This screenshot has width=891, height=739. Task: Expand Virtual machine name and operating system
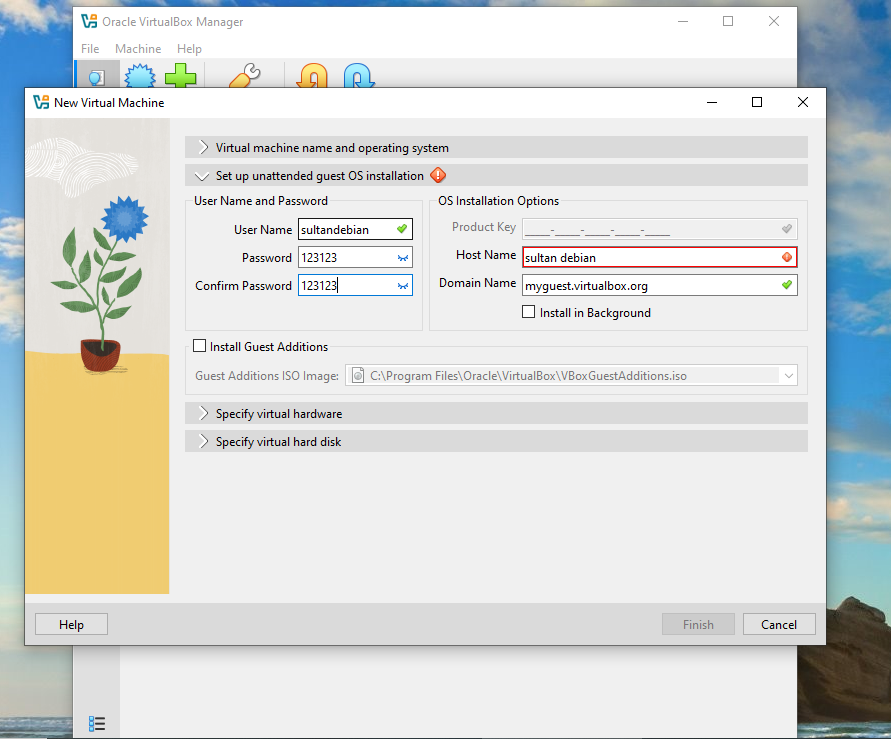click(x=496, y=147)
